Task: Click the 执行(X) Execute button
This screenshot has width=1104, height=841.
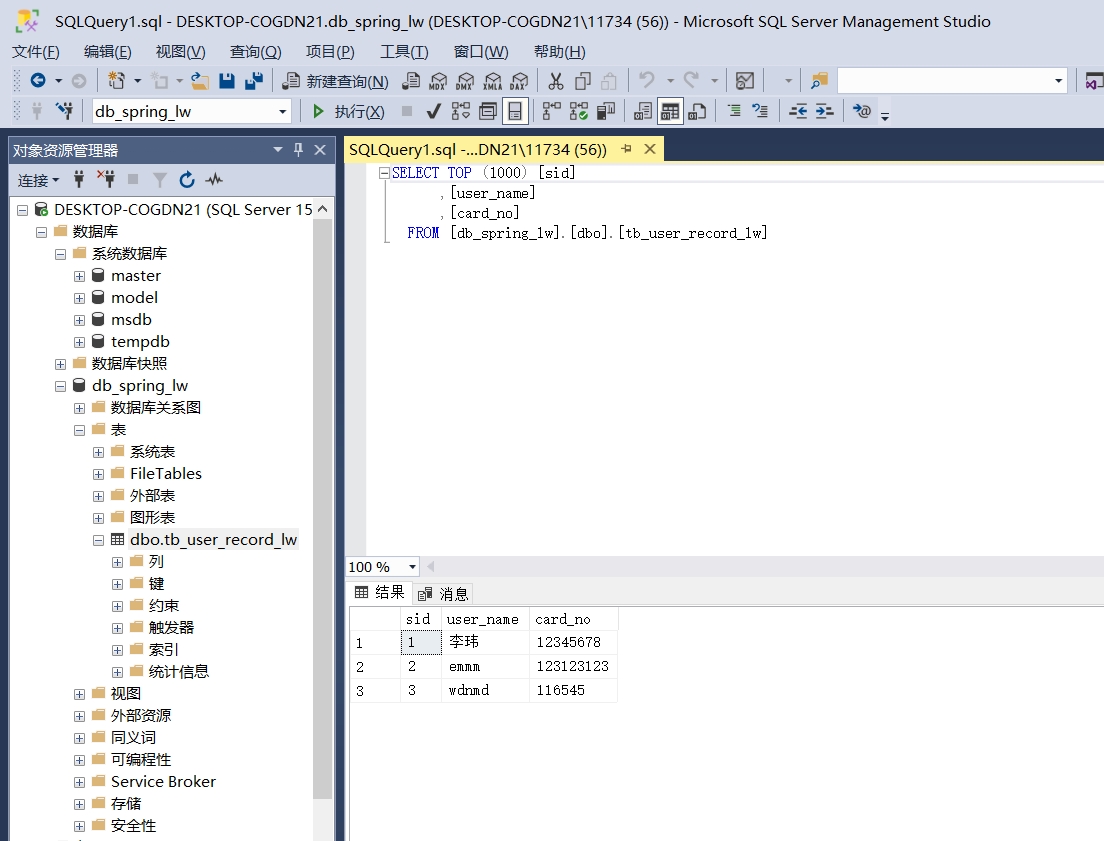Action: 348,111
